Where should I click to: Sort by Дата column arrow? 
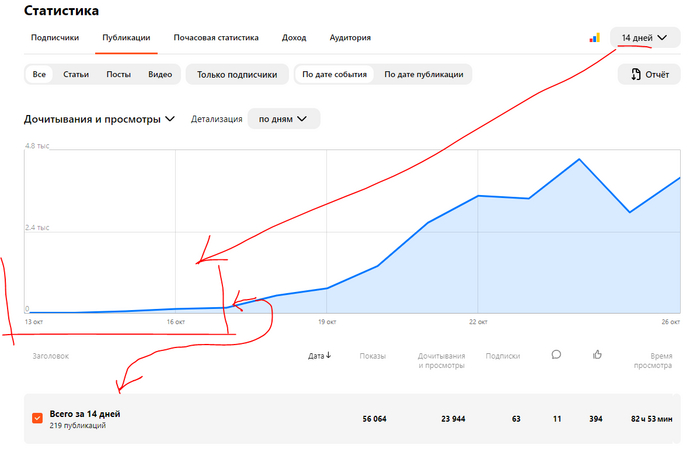click(x=329, y=355)
